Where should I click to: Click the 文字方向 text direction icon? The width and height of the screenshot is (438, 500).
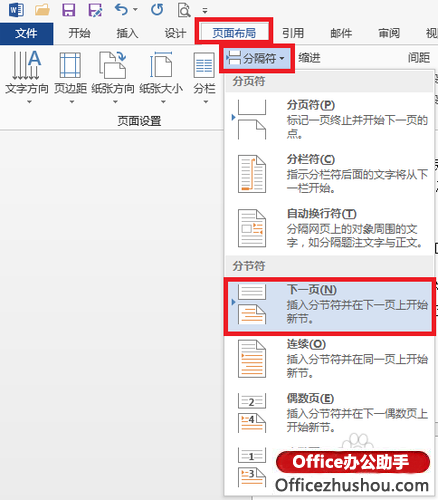26,65
